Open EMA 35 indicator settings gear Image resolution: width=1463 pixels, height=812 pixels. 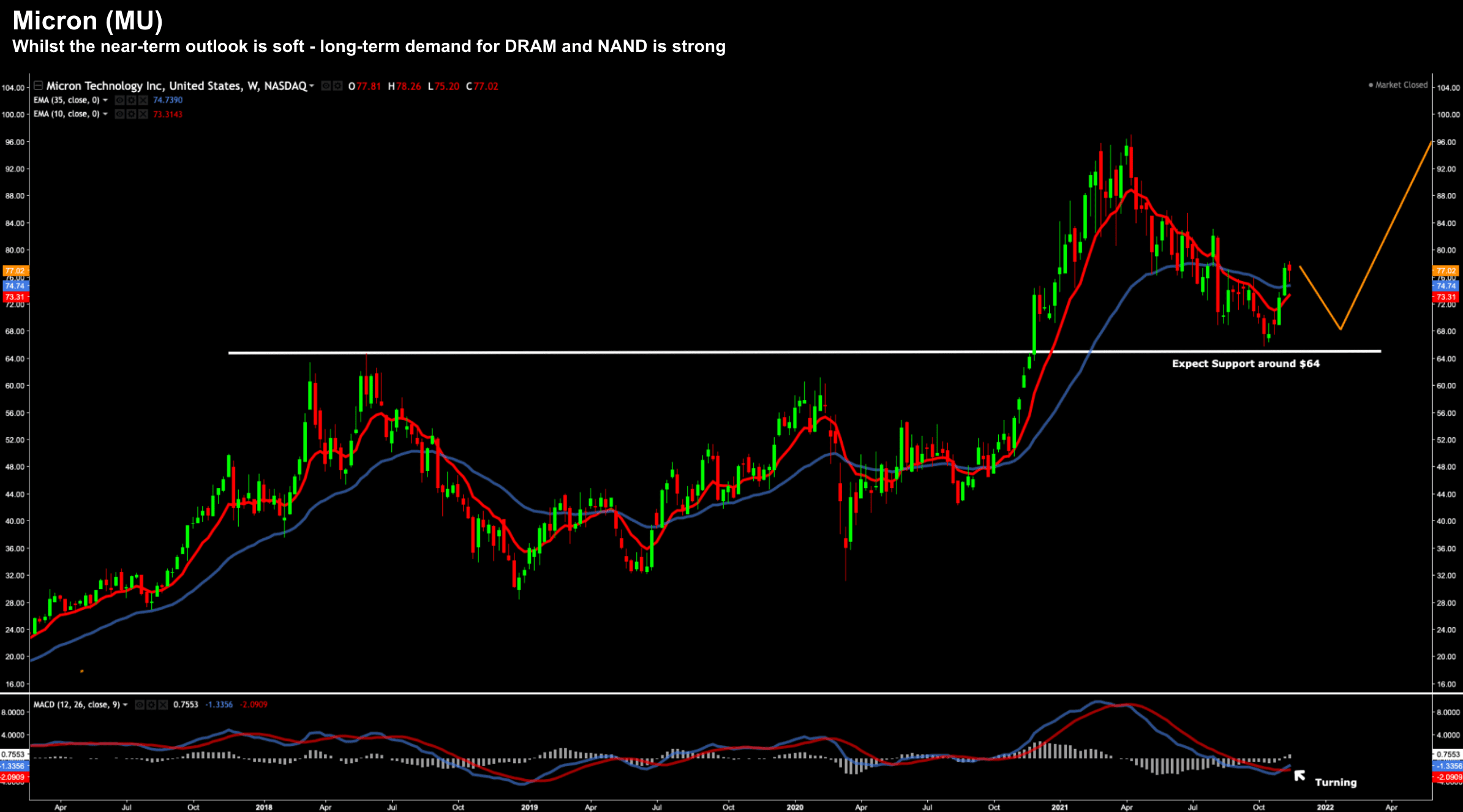pyautogui.click(x=131, y=100)
